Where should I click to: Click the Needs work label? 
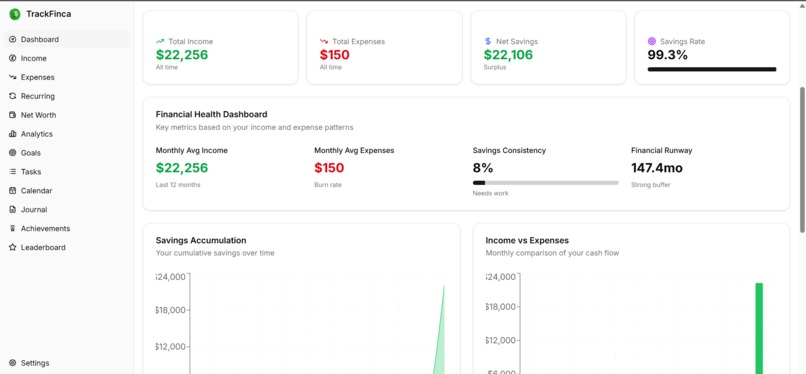tap(490, 193)
